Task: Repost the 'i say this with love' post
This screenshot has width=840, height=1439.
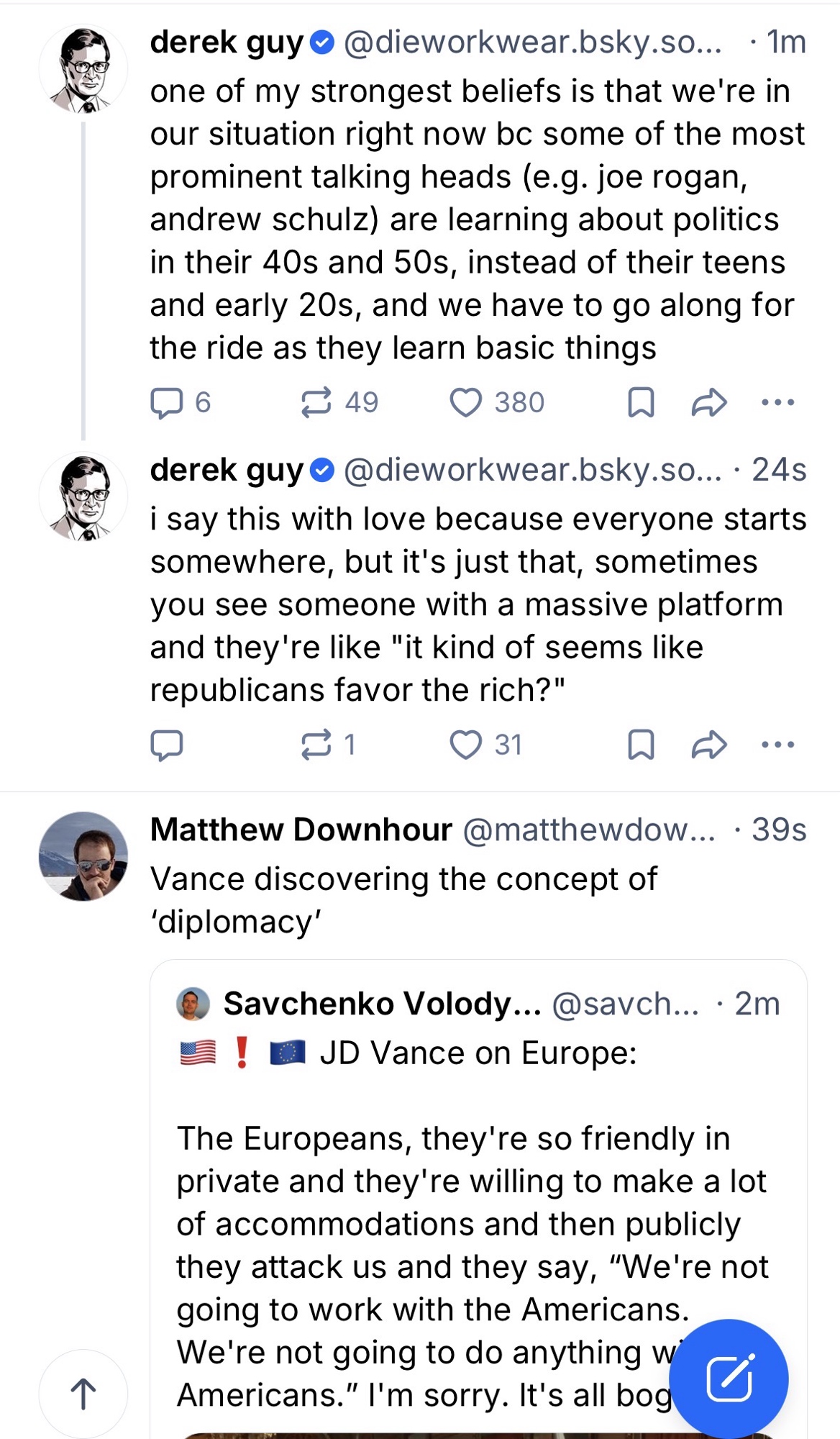Action: point(316,745)
